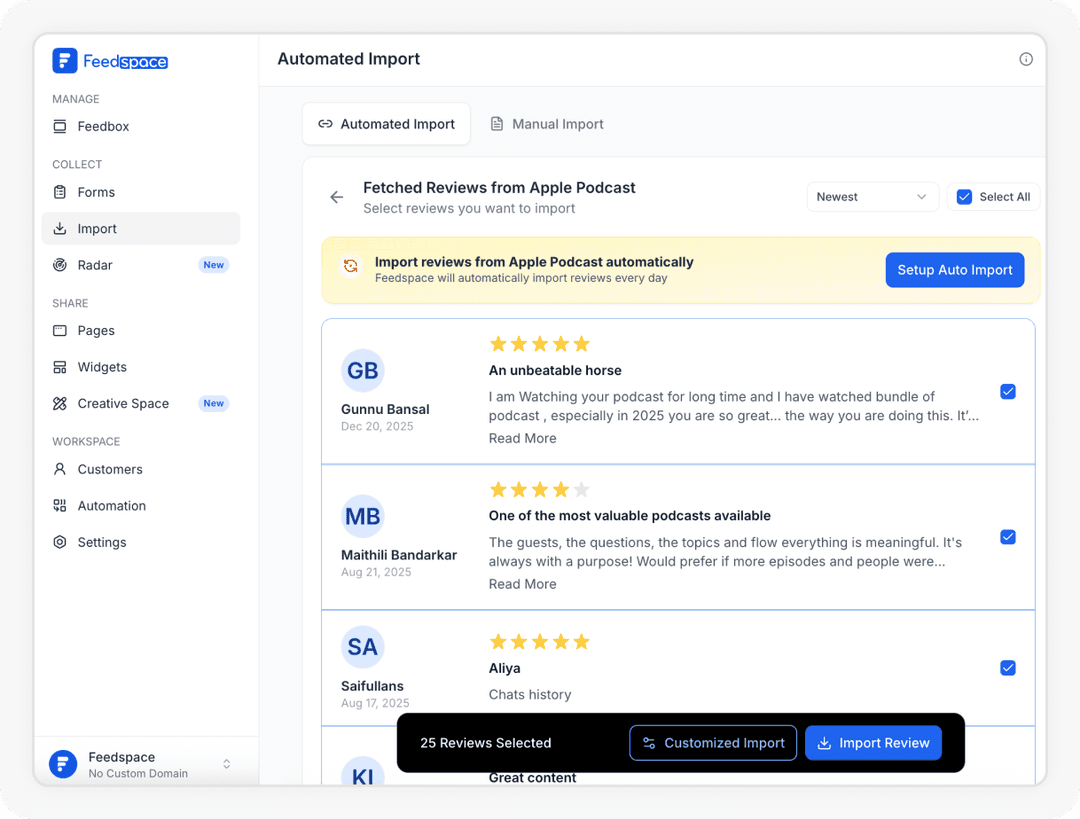1080x819 pixels.
Task: Click the four-star rating on Maithili's review
Action: [540, 490]
